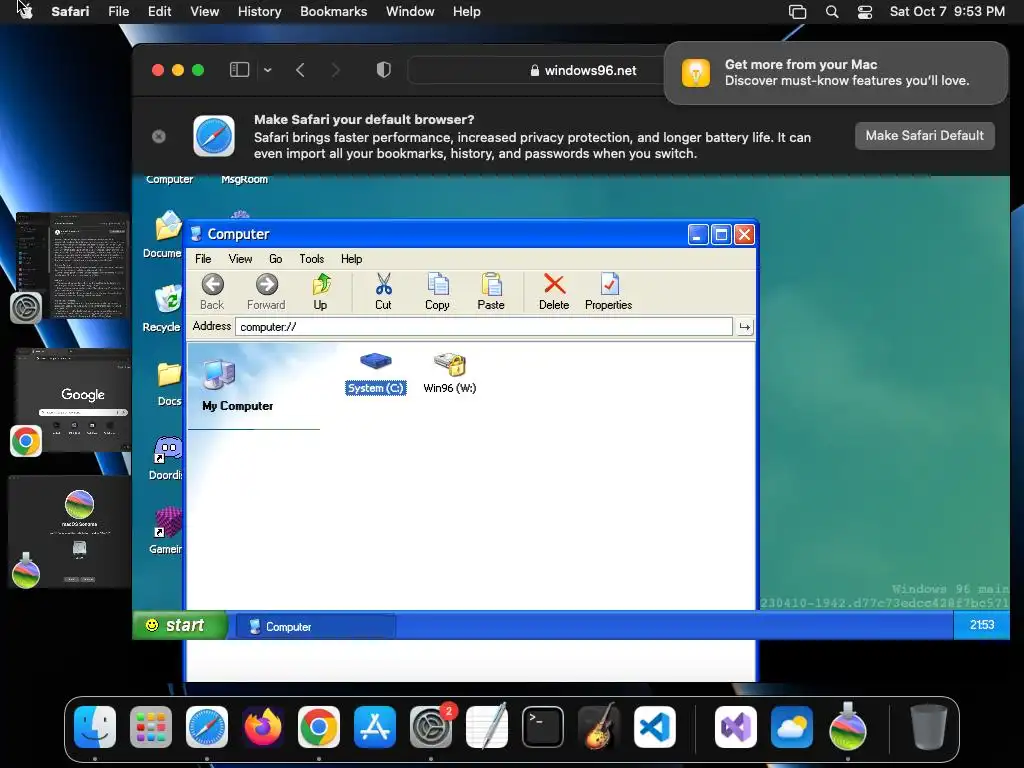Go back with Safari's back arrow
1024x768 pixels.
point(300,70)
